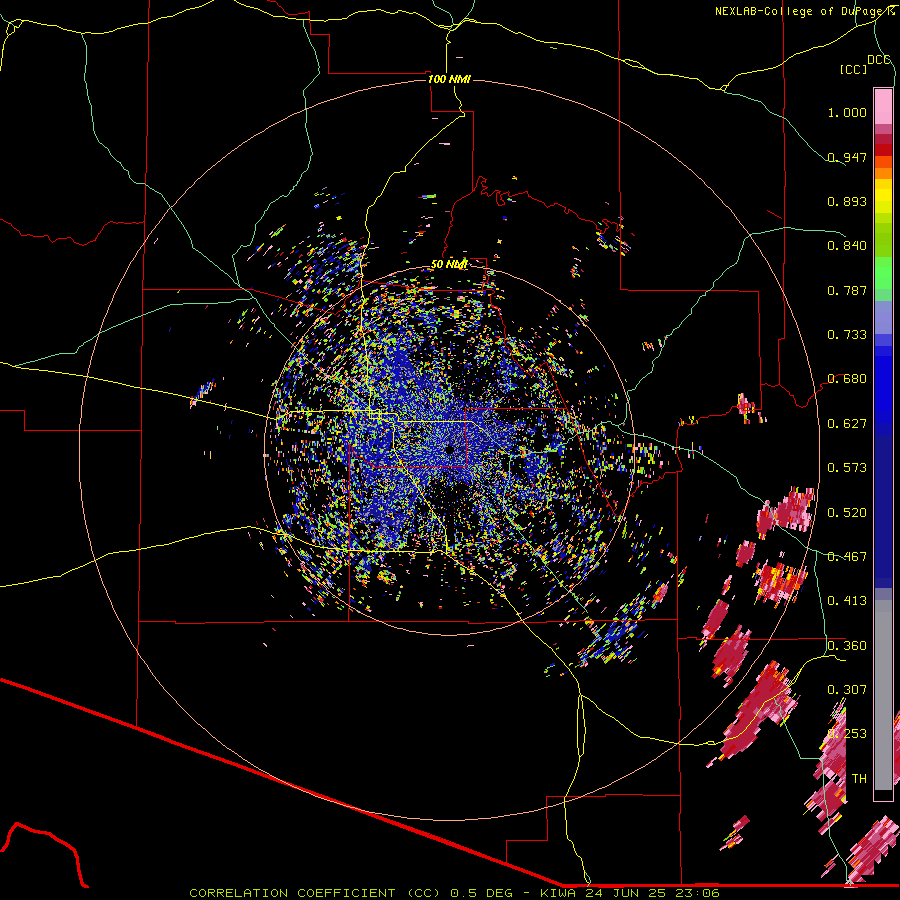
Task: Click the DCC label above the color scale
Action: click(878, 60)
